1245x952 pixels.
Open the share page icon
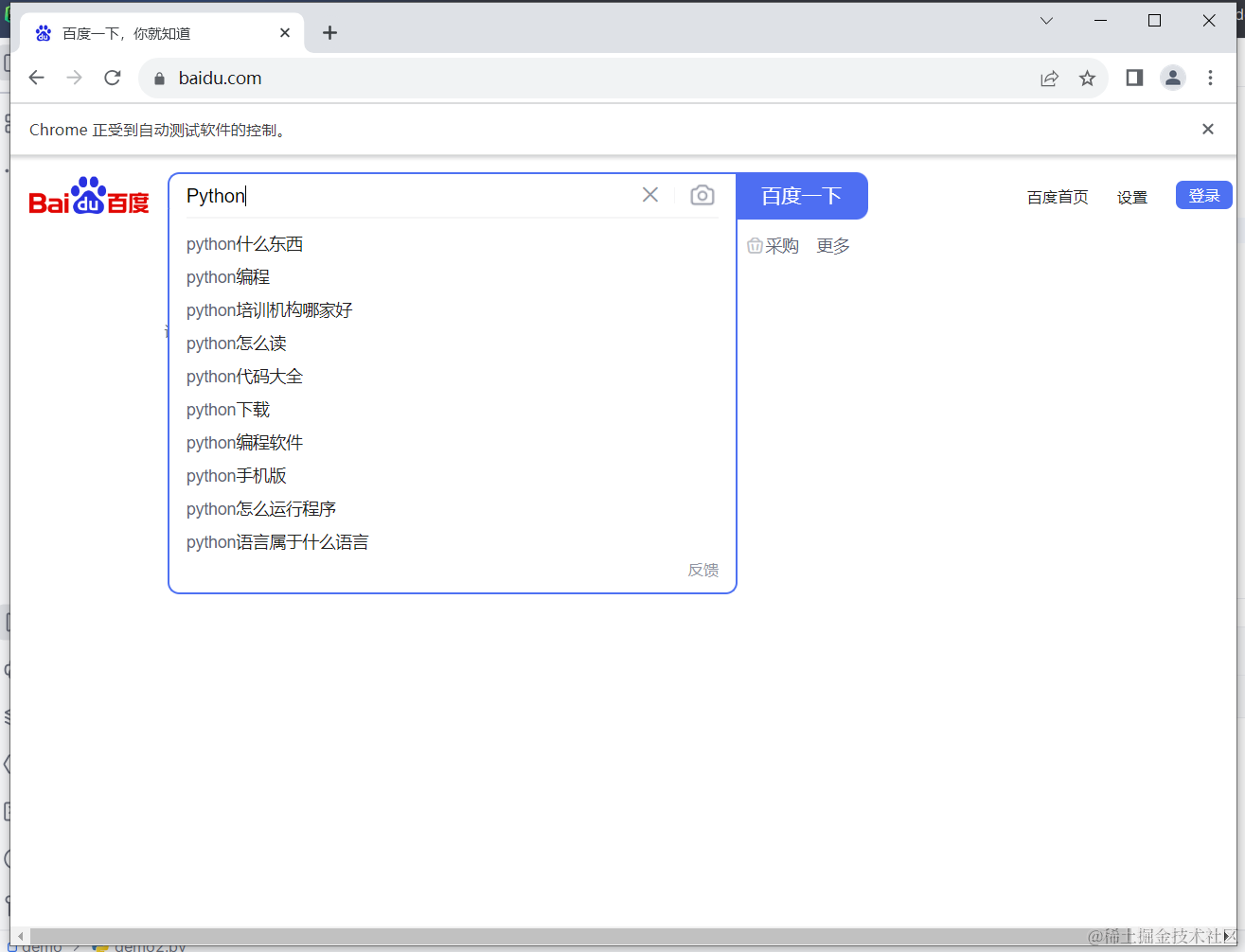[x=1049, y=79]
